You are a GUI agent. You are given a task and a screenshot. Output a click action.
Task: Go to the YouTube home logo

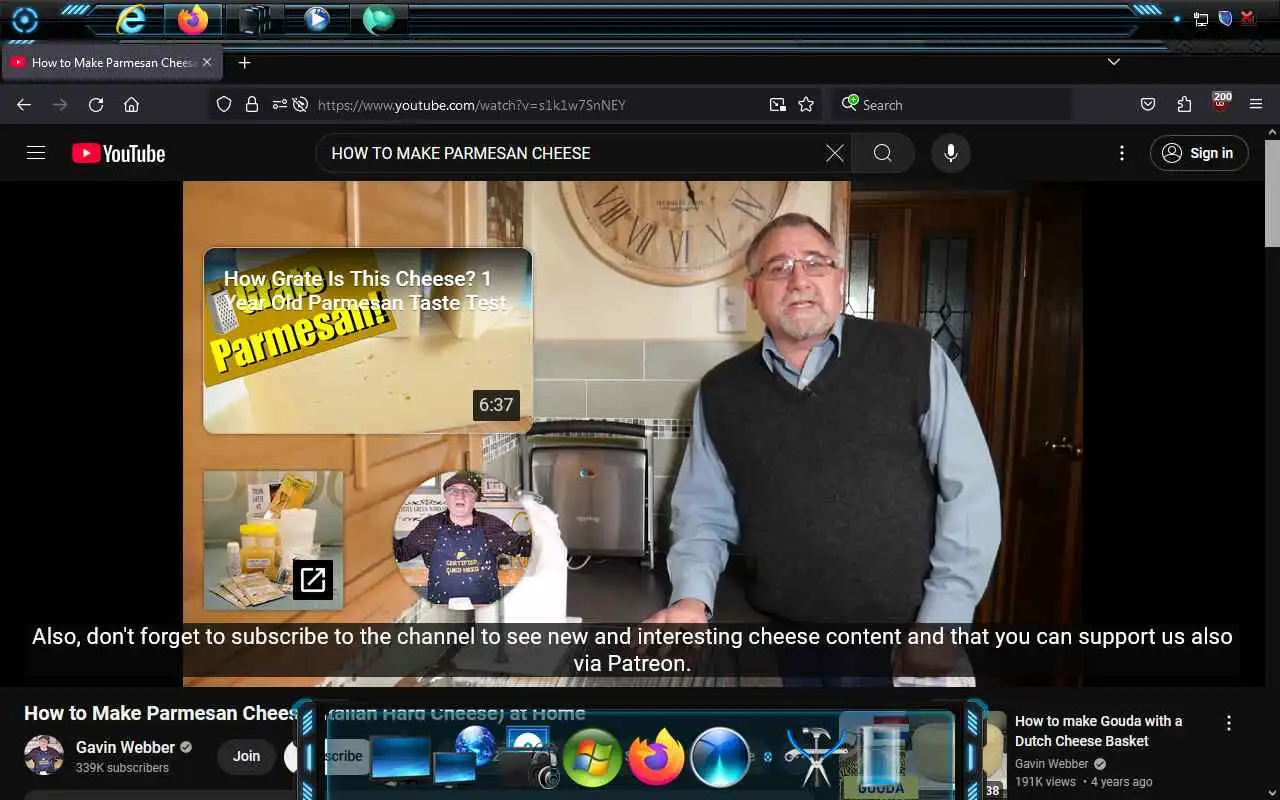[x=118, y=153]
